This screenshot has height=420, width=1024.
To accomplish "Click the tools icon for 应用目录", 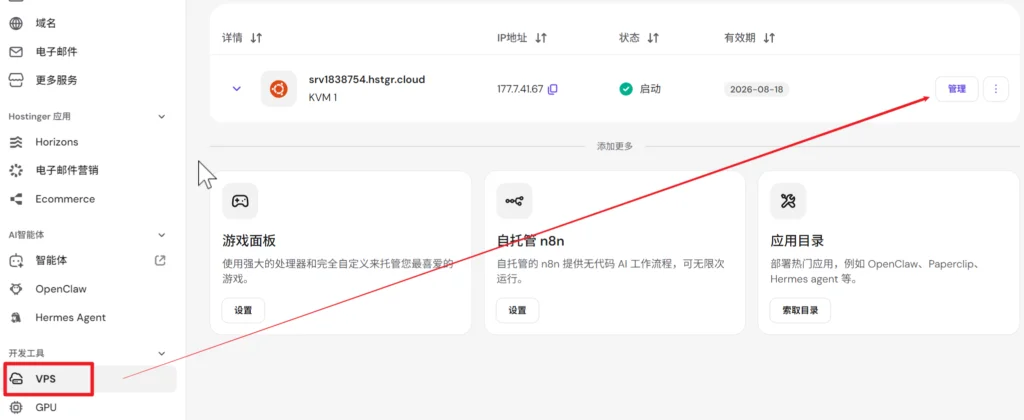I will pos(788,201).
